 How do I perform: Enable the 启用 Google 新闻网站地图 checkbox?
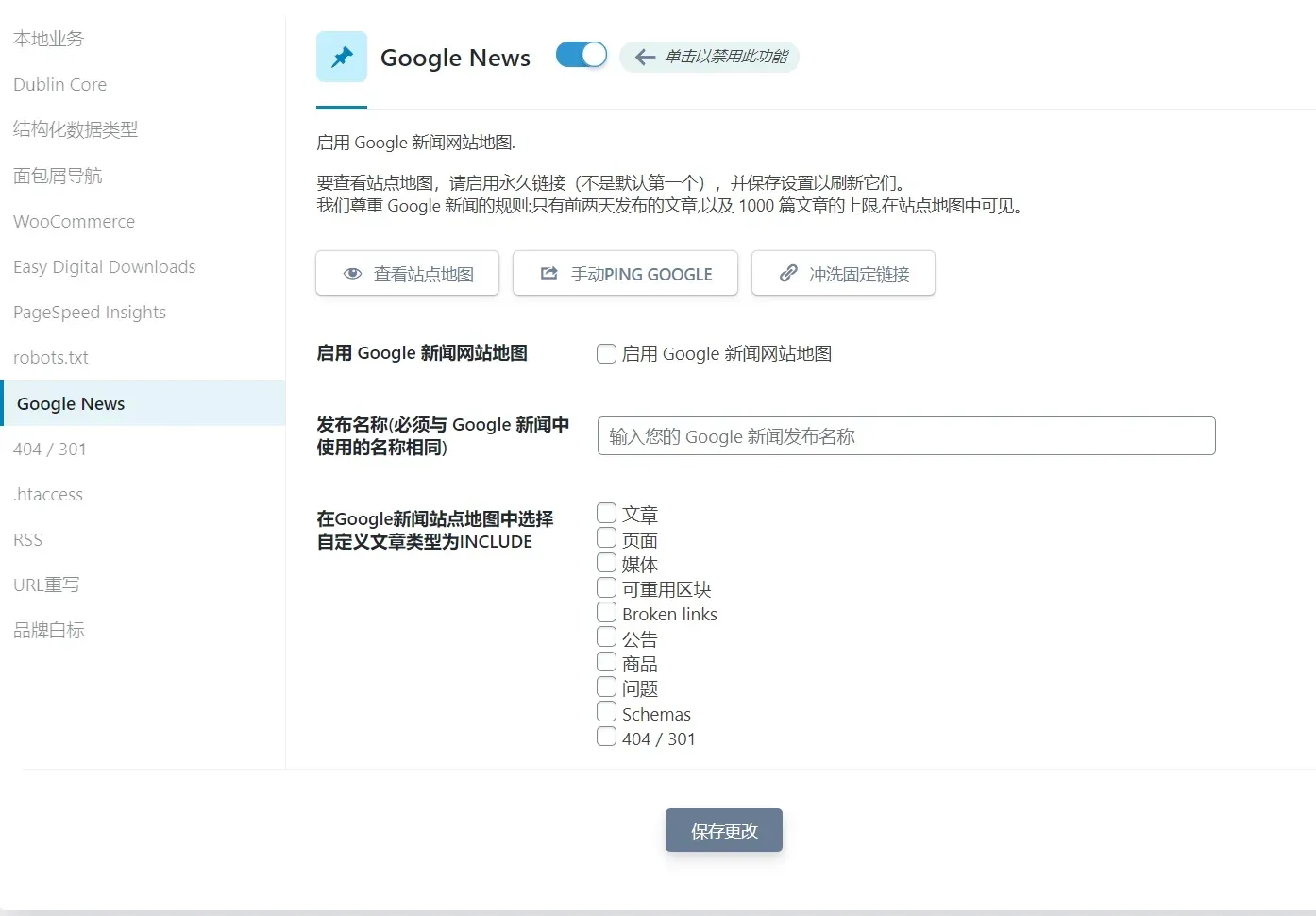(x=607, y=354)
